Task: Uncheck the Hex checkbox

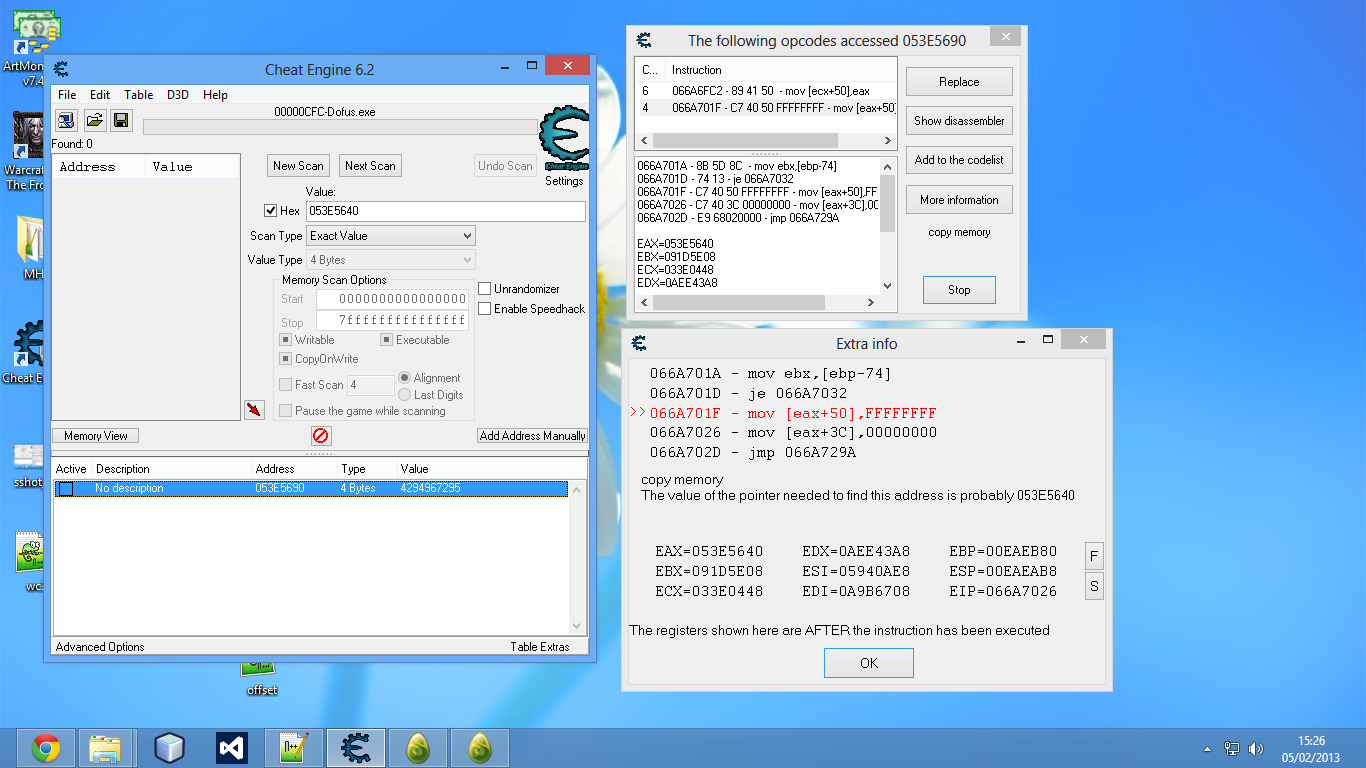Action: coord(270,211)
